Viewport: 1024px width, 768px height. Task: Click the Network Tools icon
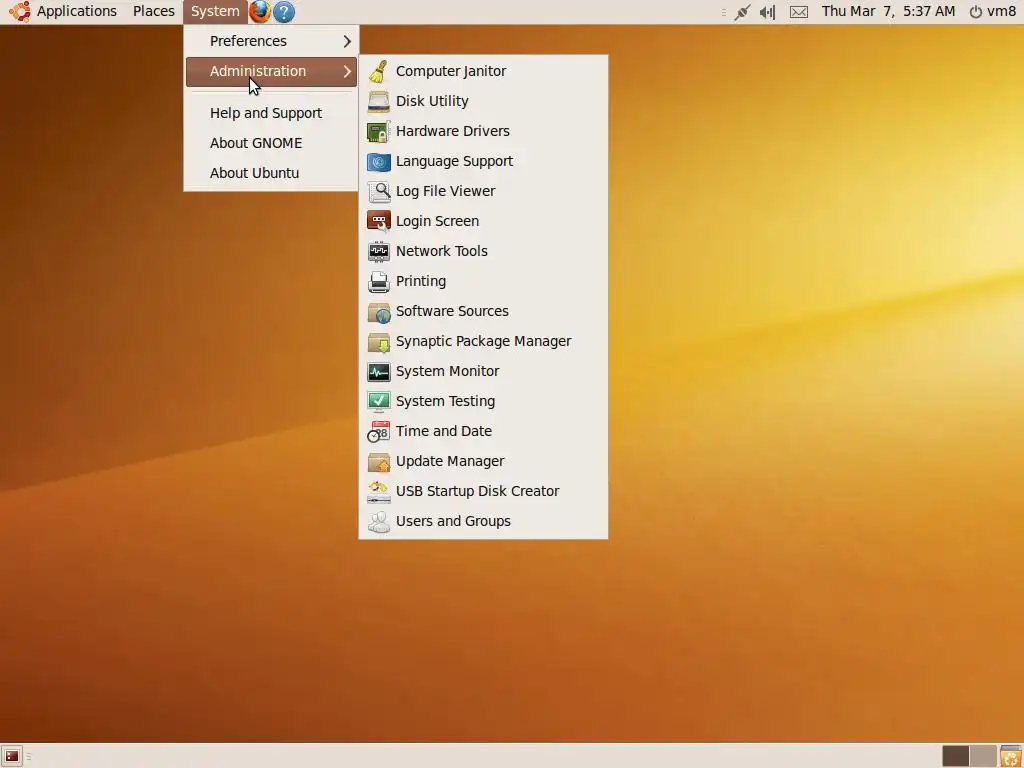click(x=378, y=251)
